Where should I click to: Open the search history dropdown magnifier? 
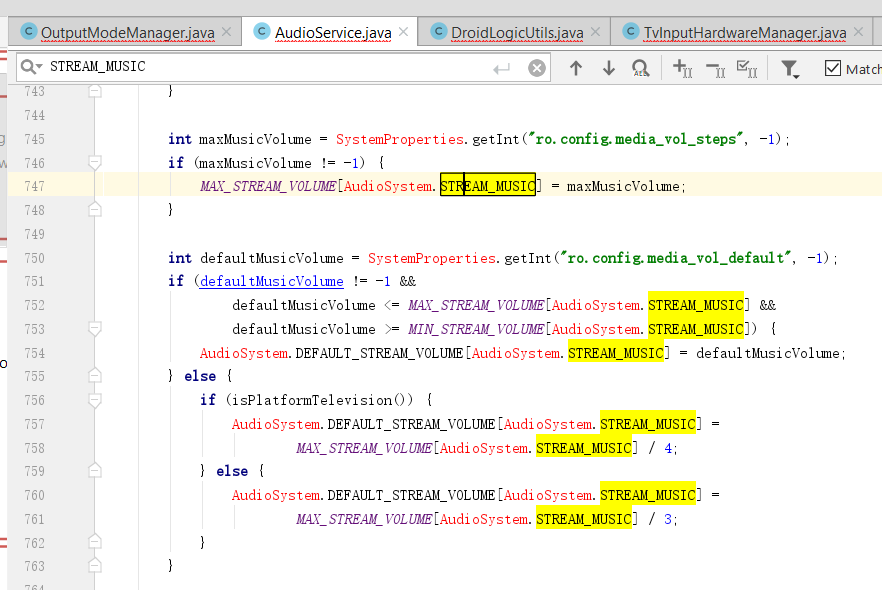click(31, 67)
